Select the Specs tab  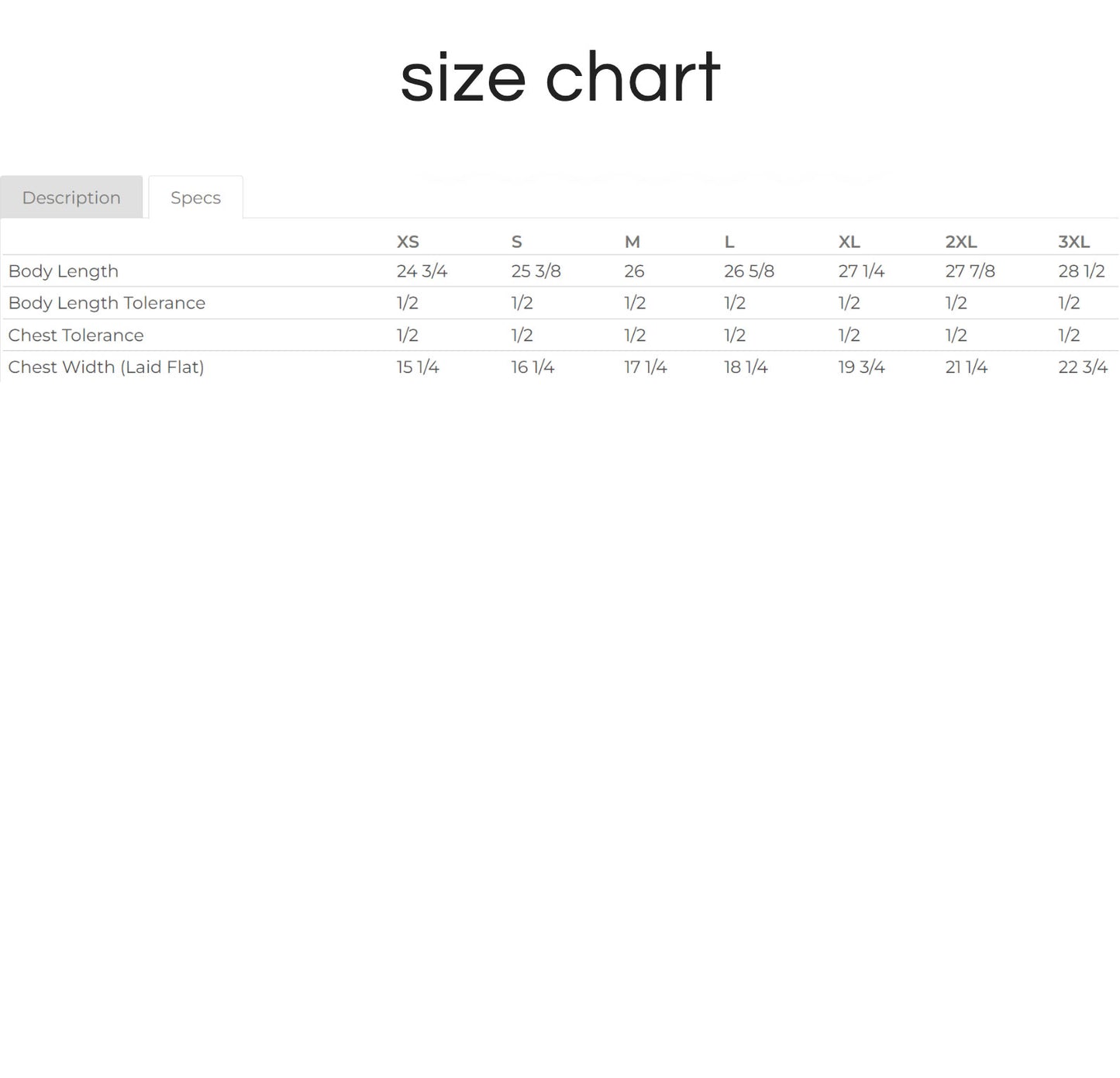[195, 198]
